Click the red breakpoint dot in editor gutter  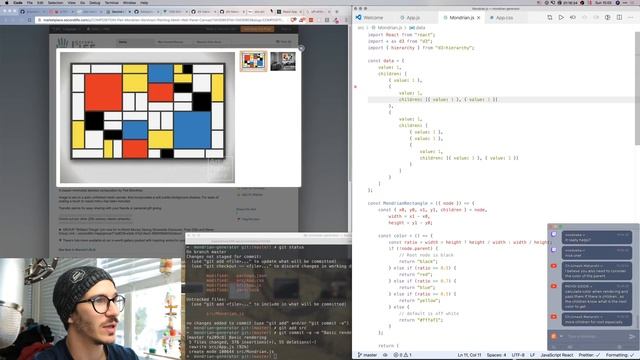[356, 87]
